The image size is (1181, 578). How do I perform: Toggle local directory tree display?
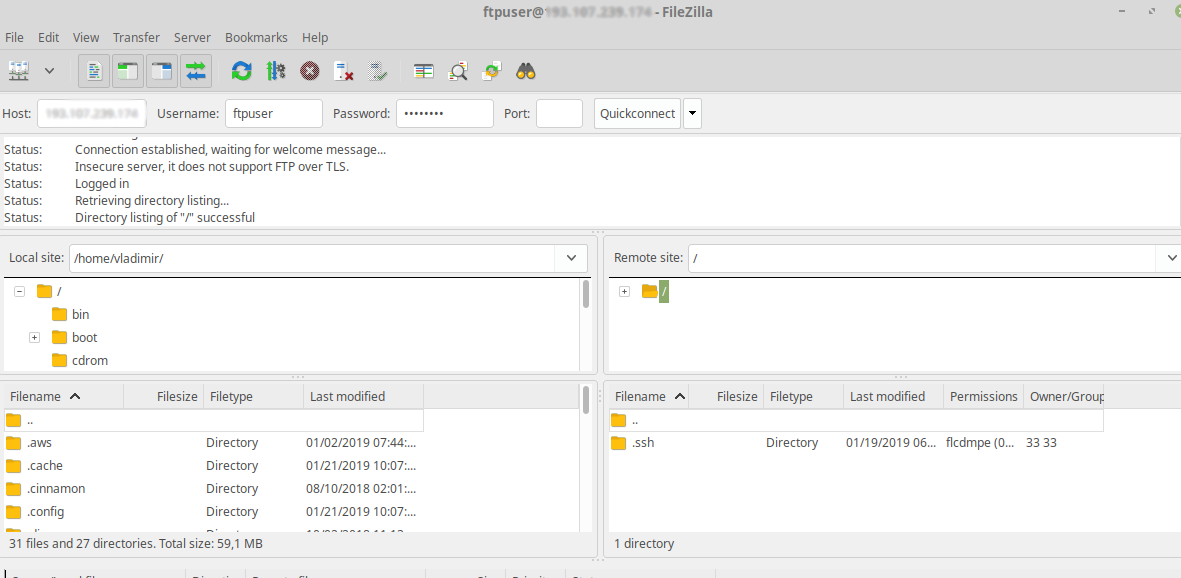(x=128, y=72)
